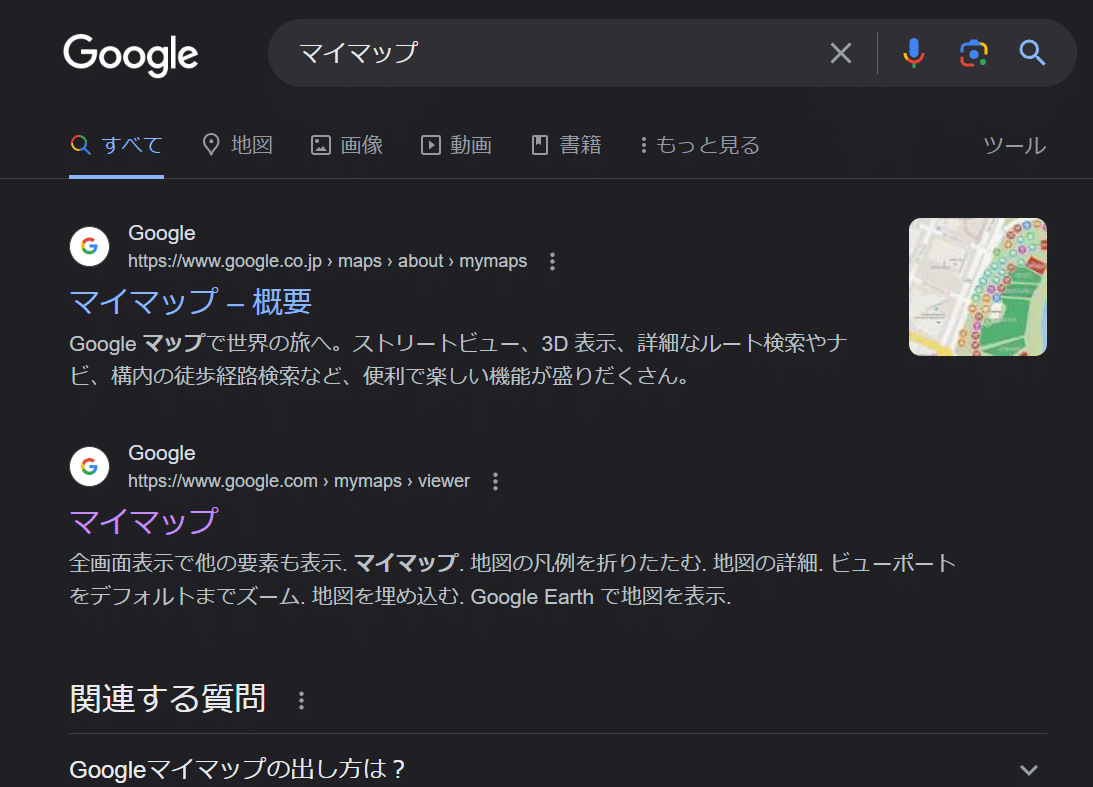The image size is (1093, 787).
Task: Open the マイマップ – 概要 link
Action: pos(190,302)
